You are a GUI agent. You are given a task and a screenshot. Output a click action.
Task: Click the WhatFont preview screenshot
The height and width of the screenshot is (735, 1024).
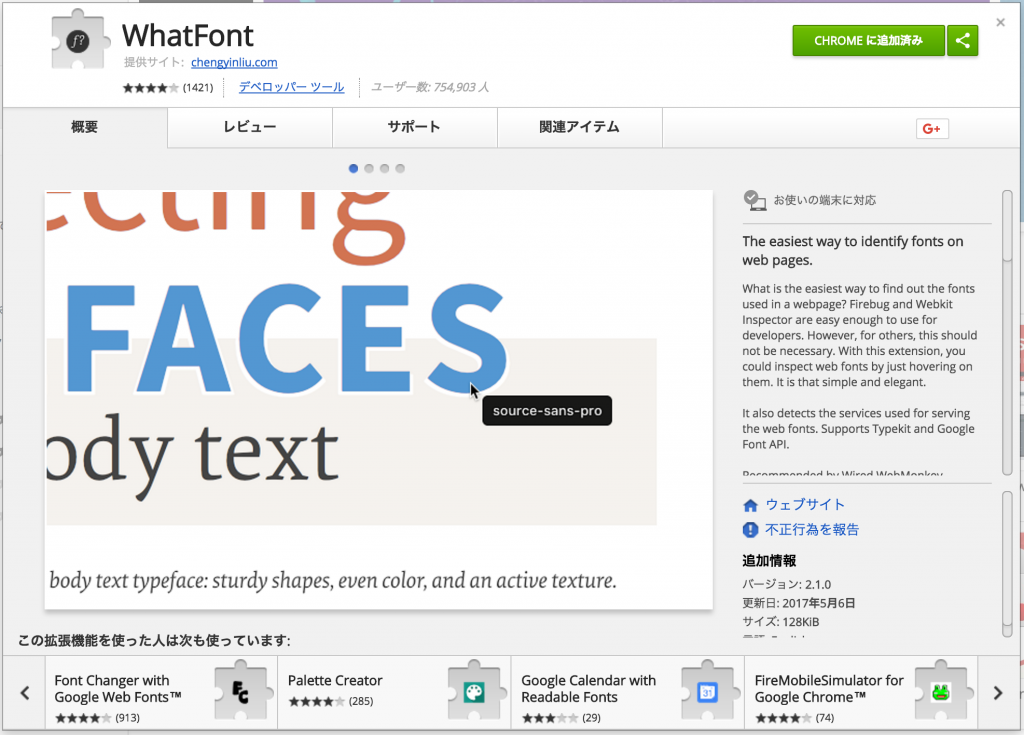379,400
